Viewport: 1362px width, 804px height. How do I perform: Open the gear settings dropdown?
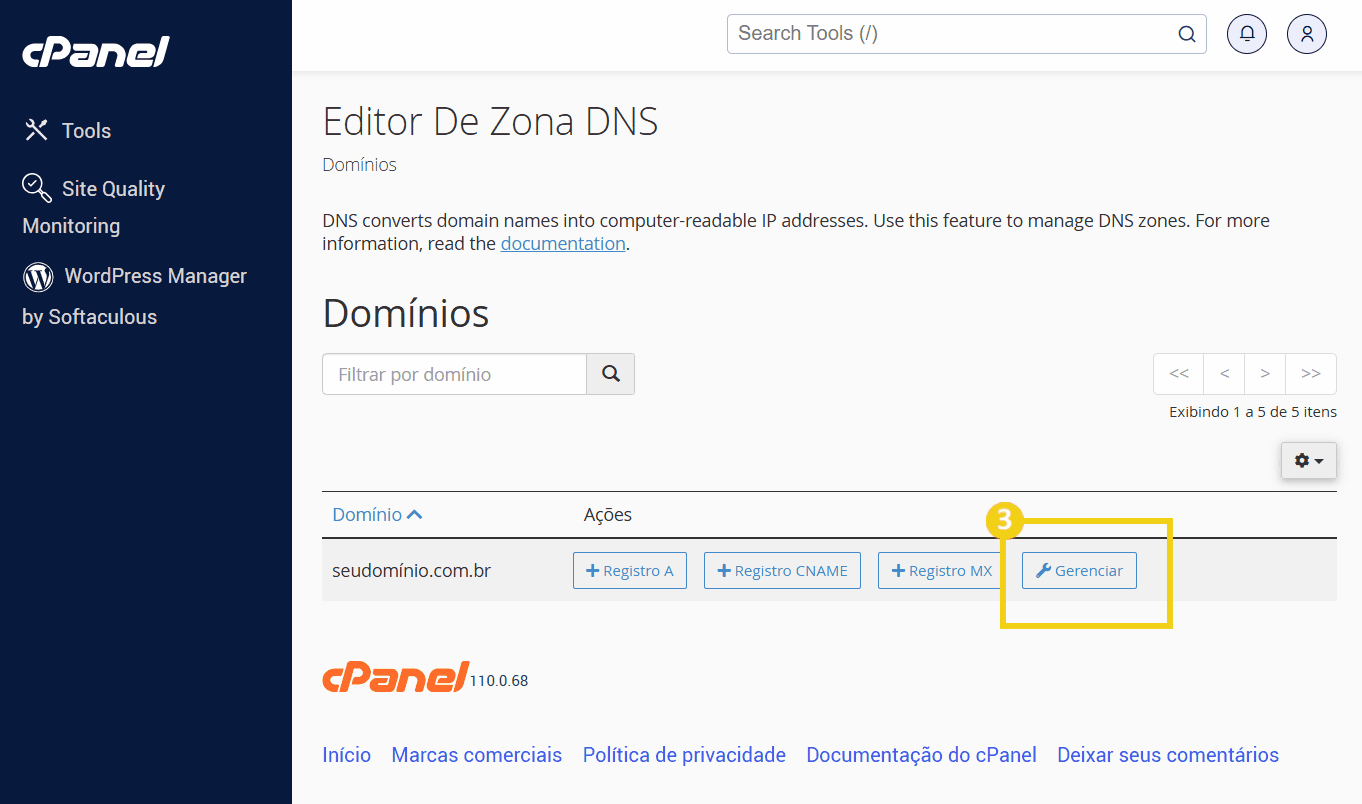click(1309, 460)
